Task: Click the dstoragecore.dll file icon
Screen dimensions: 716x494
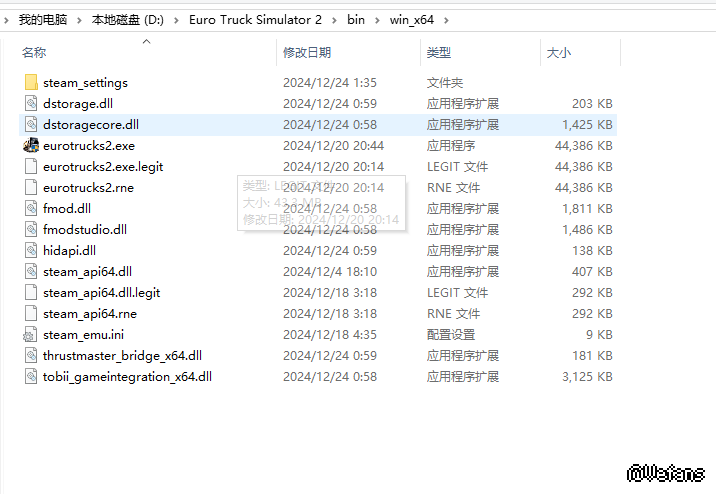Action: click(31, 125)
